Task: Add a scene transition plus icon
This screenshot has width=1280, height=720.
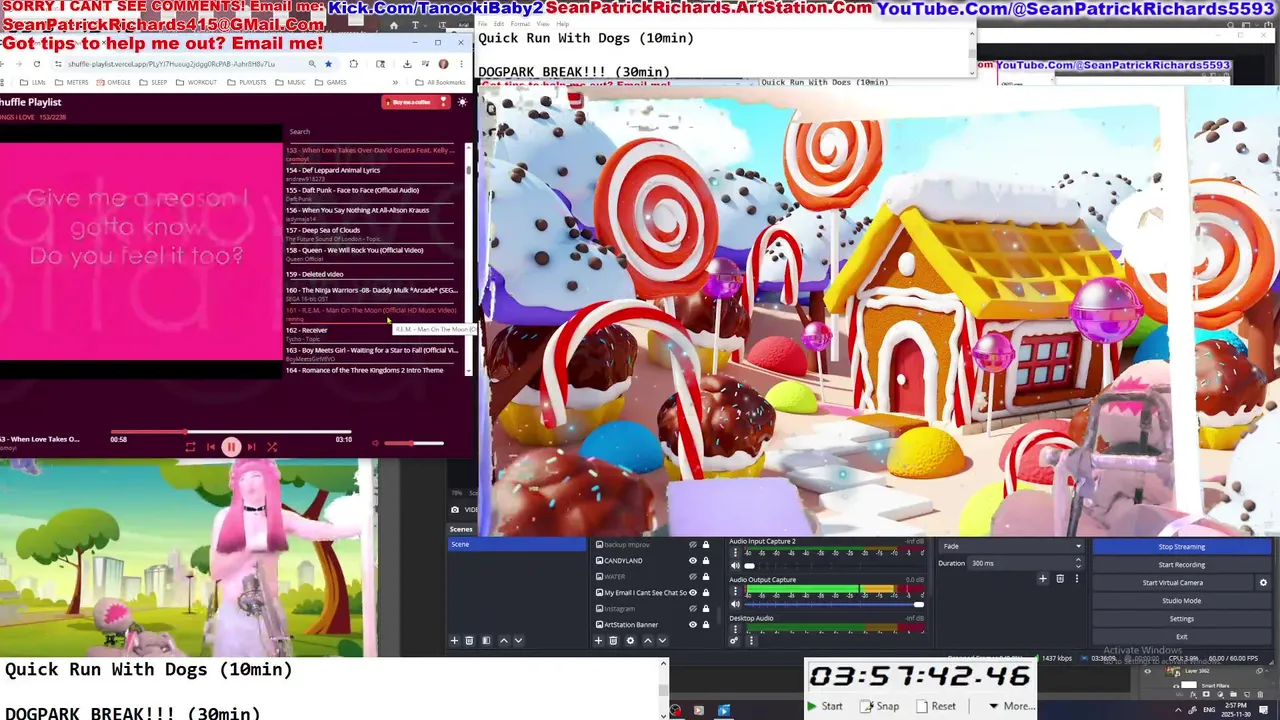Action: 1043,578
